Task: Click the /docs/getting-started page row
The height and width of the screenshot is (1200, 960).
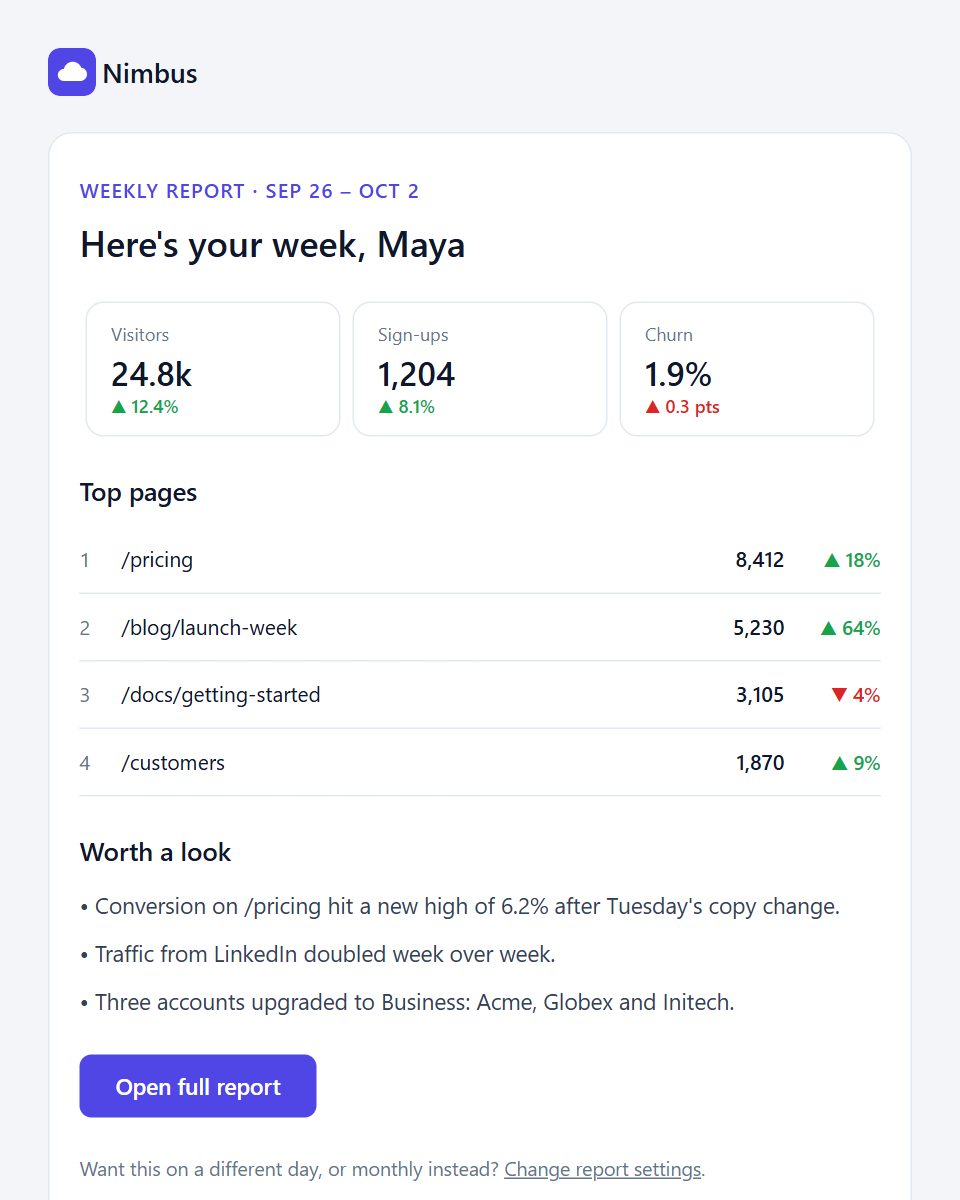Action: click(x=480, y=695)
